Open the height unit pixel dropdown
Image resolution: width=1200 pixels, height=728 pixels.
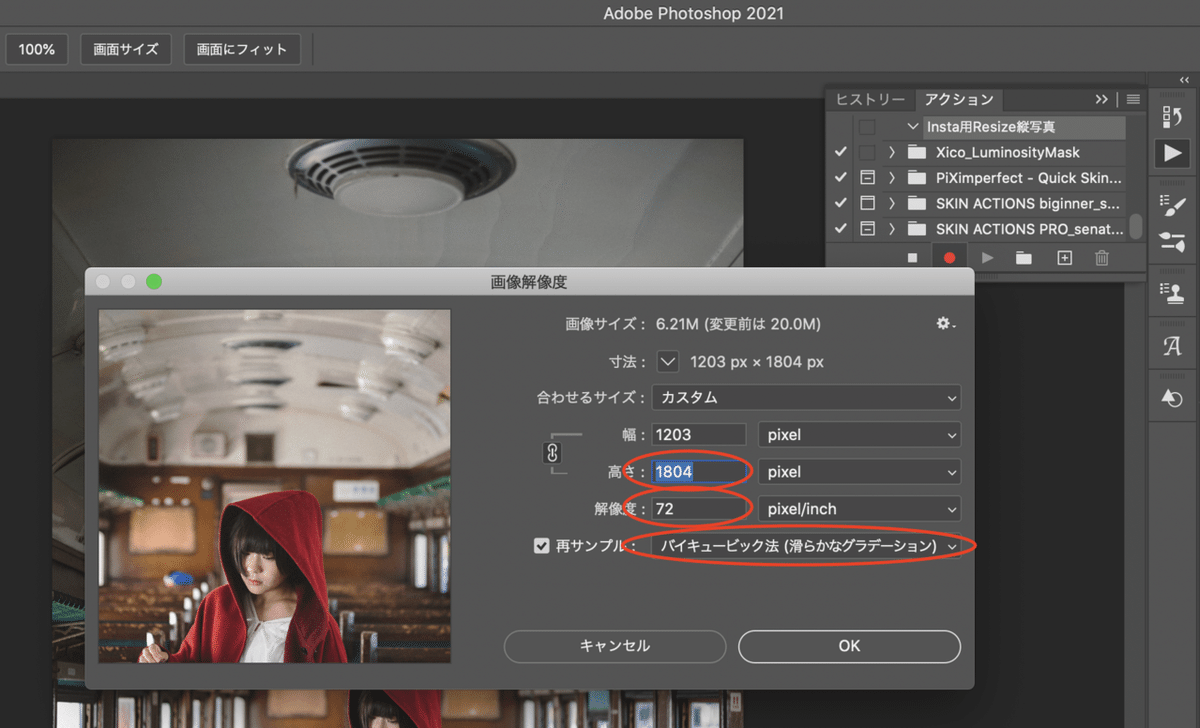[859, 472]
